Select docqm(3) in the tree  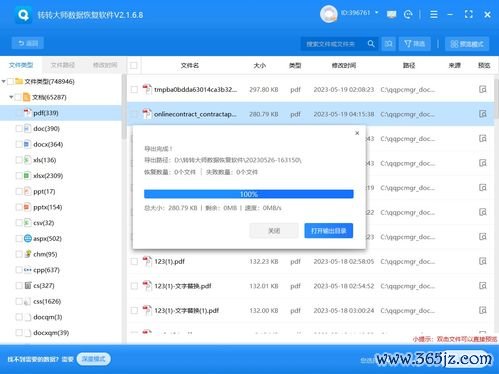pyautogui.click(x=48, y=317)
